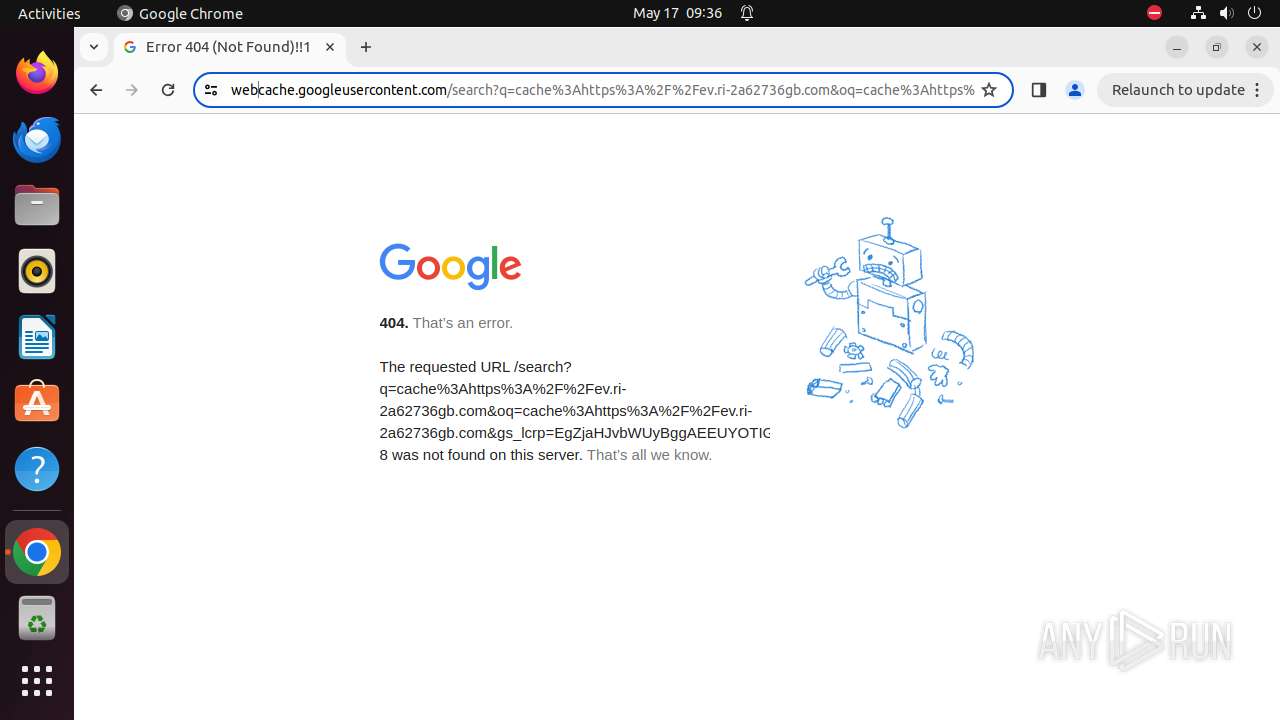This screenshot has width=1280, height=720.
Task: Bookmark this page with the star icon
Action: coord(989,90)
